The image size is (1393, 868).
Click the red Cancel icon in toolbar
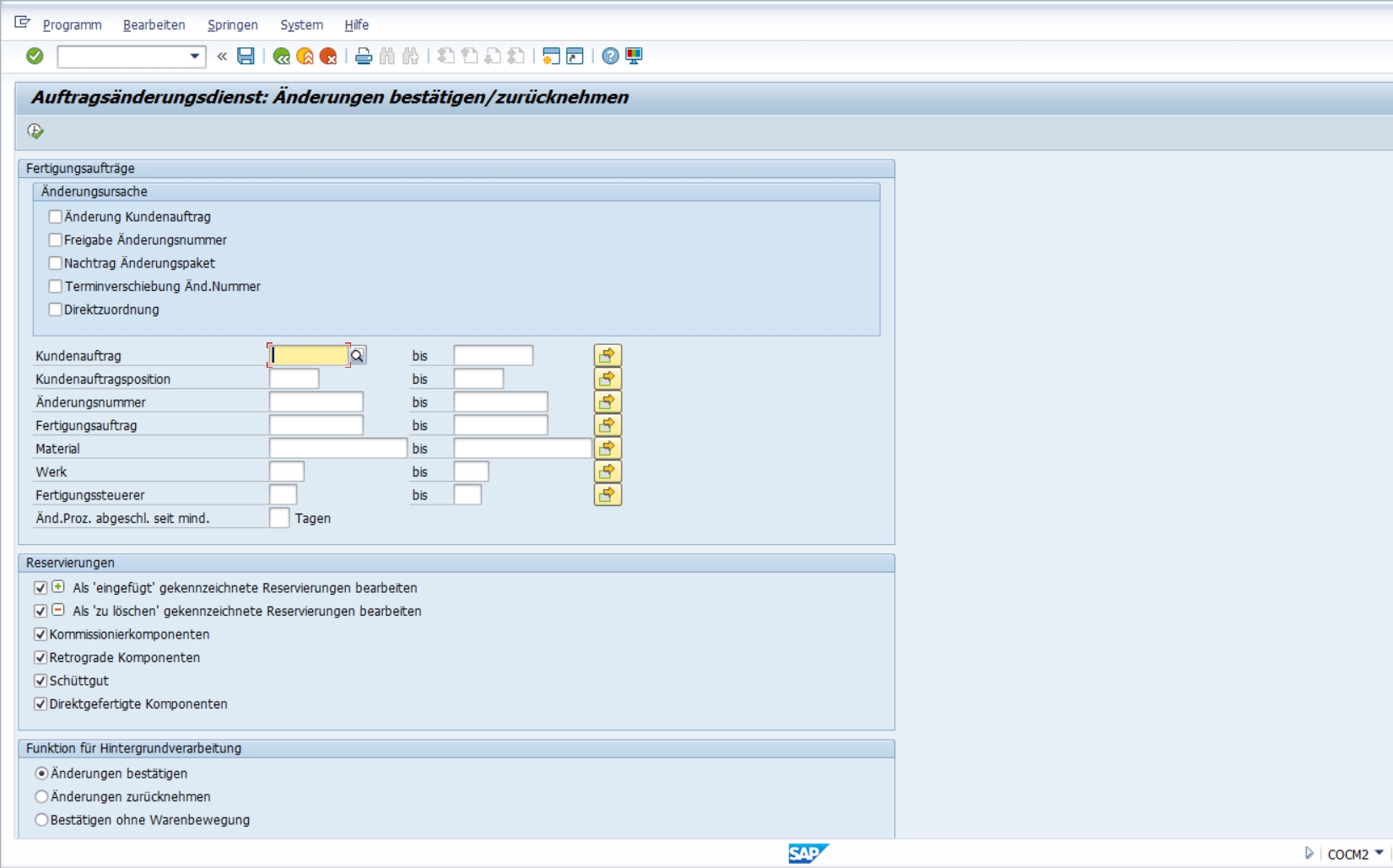pyautogui.click(x=328, y=57)
